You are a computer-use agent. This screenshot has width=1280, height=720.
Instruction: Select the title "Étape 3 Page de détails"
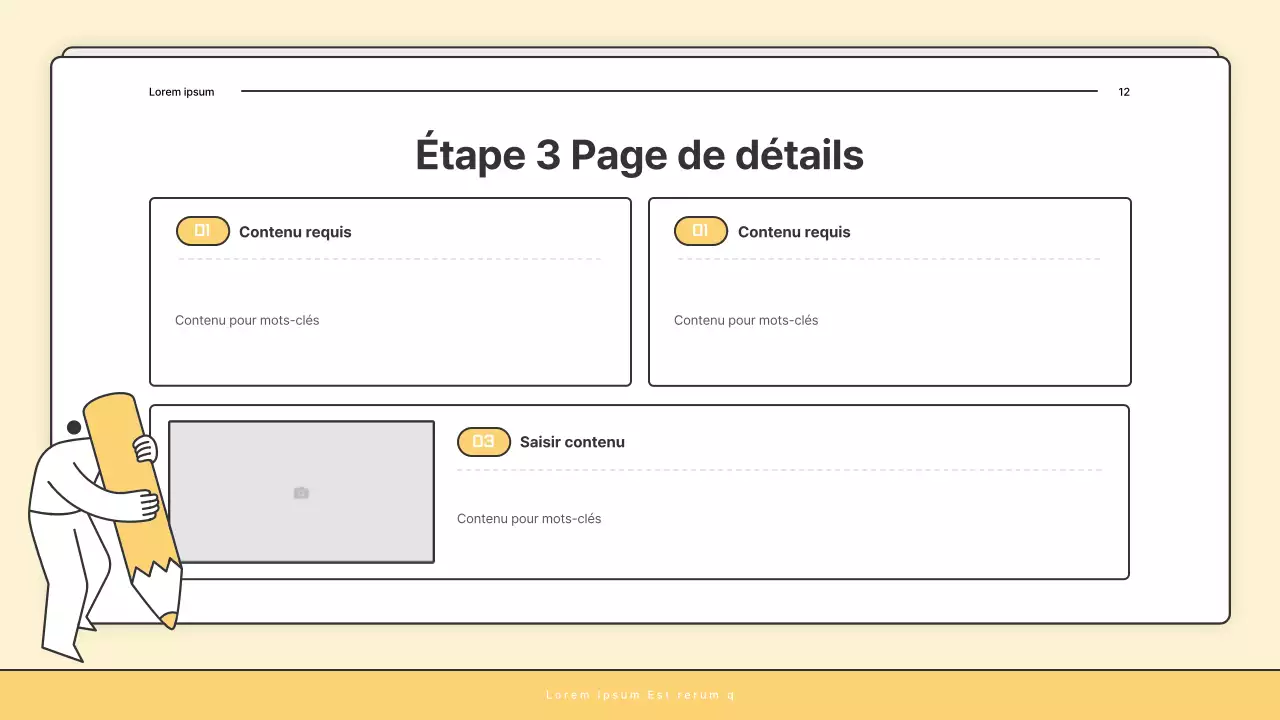pyautogui.click(x=639, y=155)
